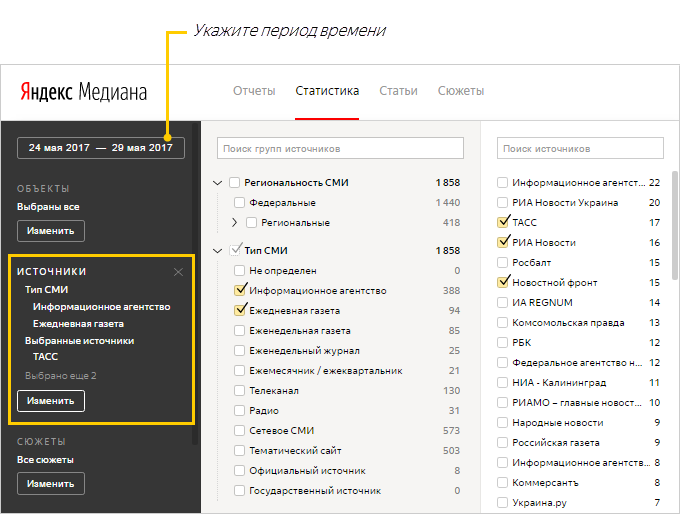Click 'Выбраны все' under Объекты
This screenshot has height=523, width=680.
tap(48, 207)
